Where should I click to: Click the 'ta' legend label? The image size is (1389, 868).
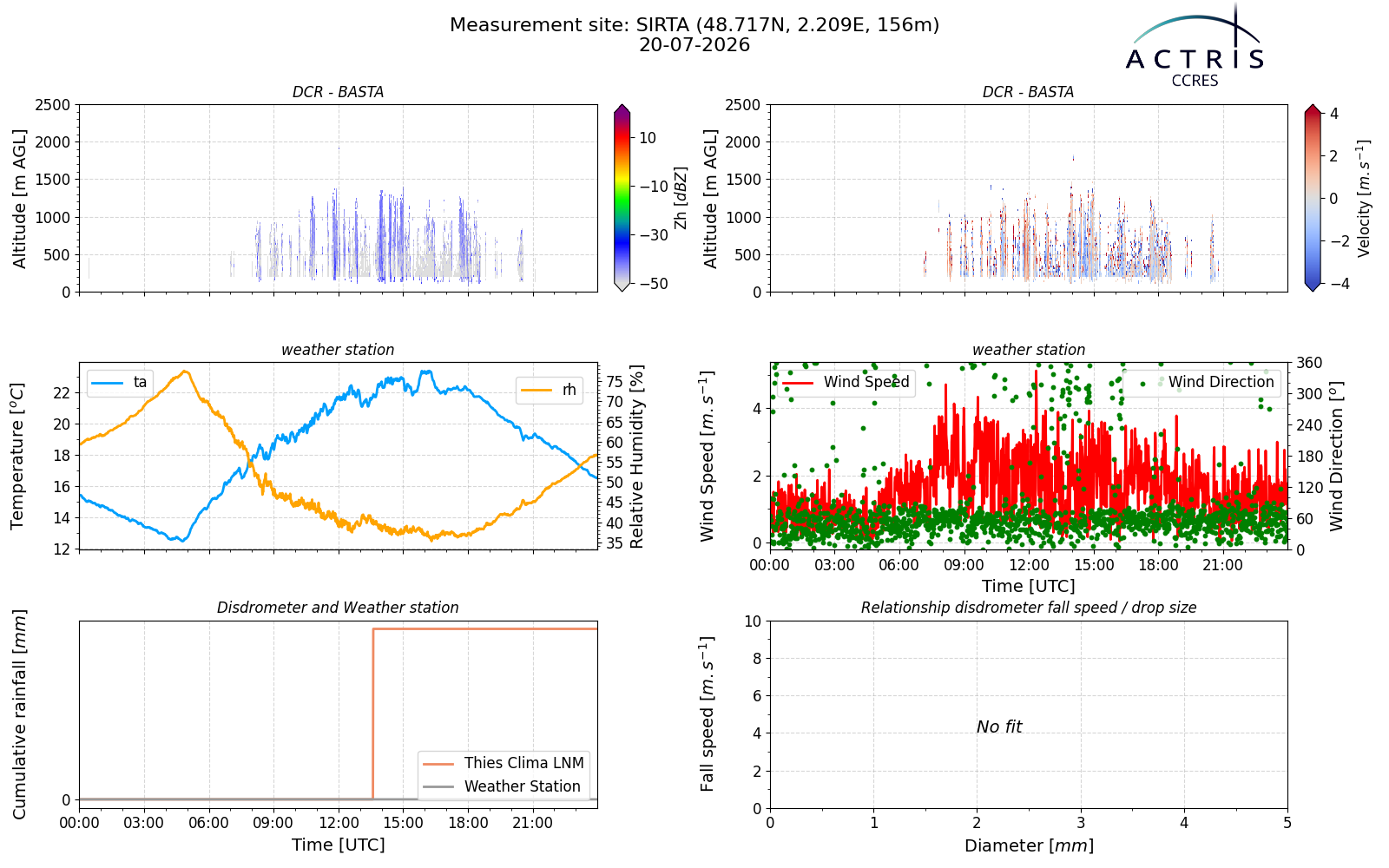pos(141,383)
